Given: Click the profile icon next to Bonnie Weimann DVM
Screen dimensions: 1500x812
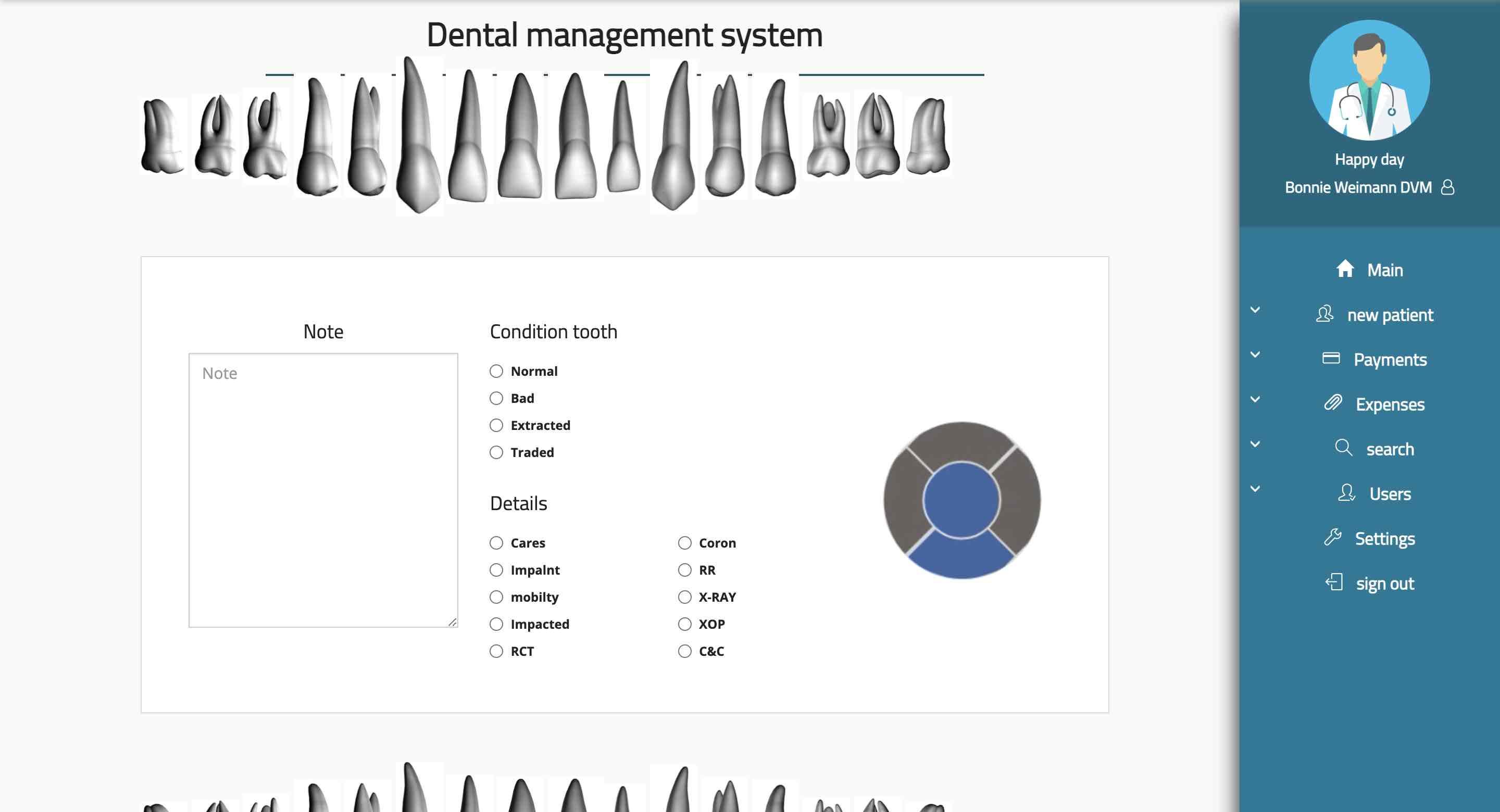Looking at the screenshot, I should pos(1447,187).
